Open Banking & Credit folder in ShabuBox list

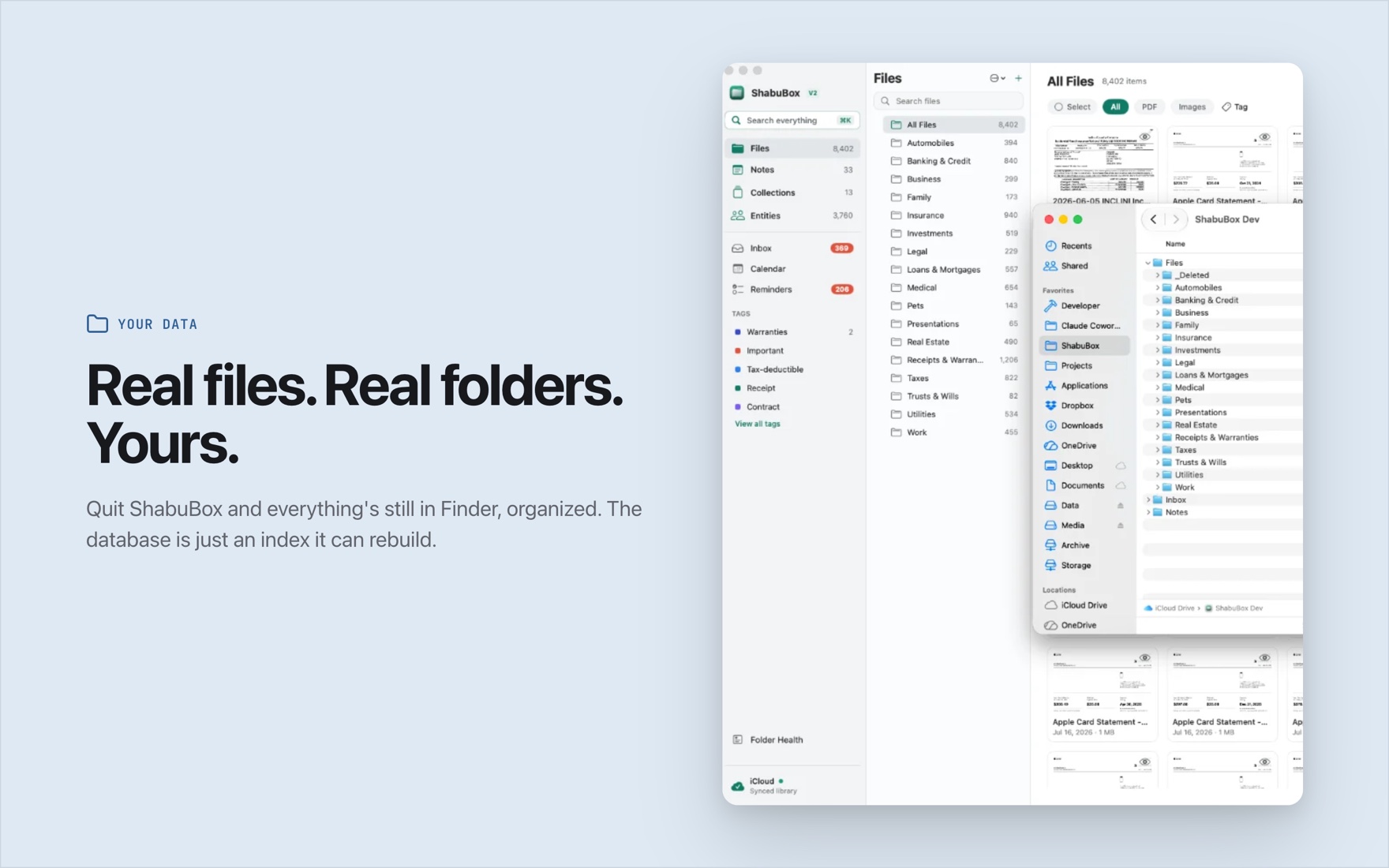[953, 161]
